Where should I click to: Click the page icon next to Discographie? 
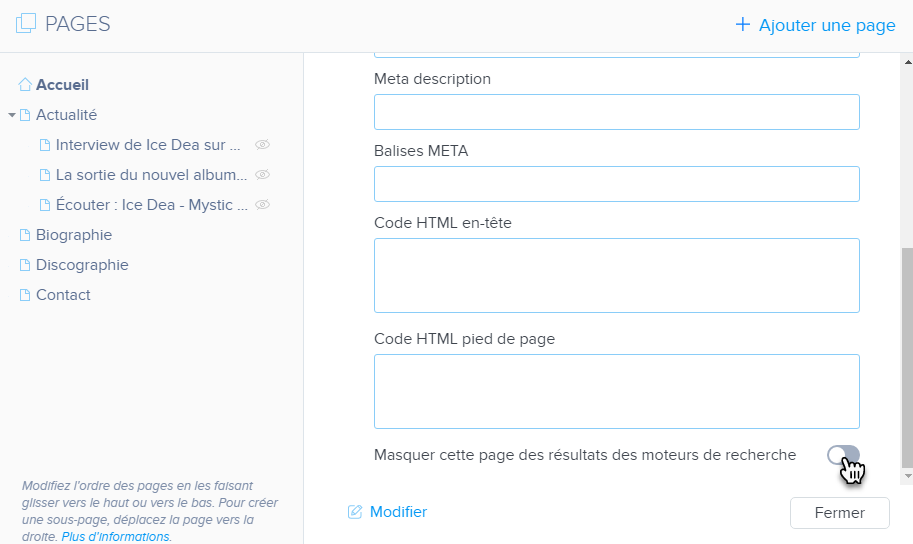pos(25,265)
